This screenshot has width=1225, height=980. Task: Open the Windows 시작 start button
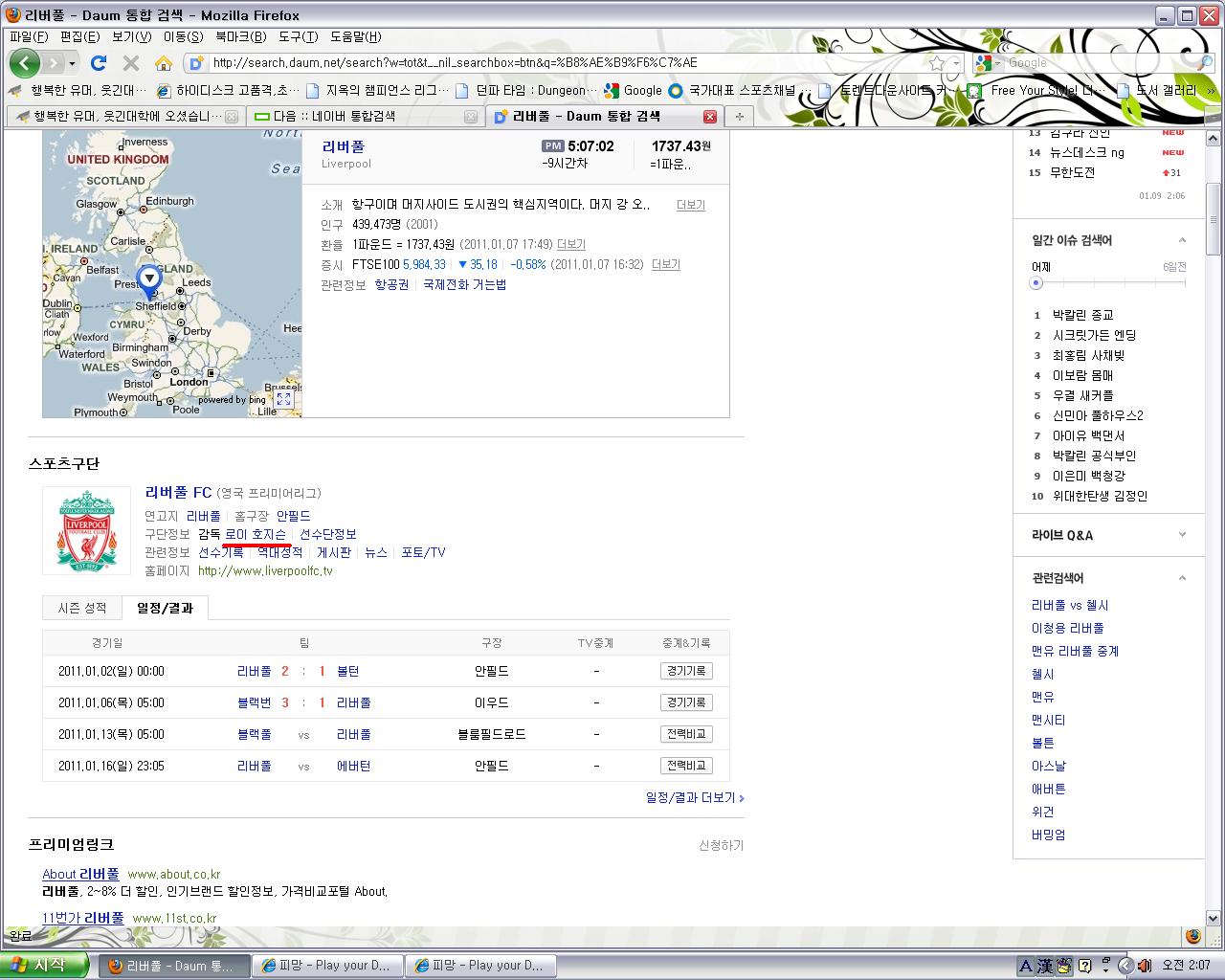38,965
